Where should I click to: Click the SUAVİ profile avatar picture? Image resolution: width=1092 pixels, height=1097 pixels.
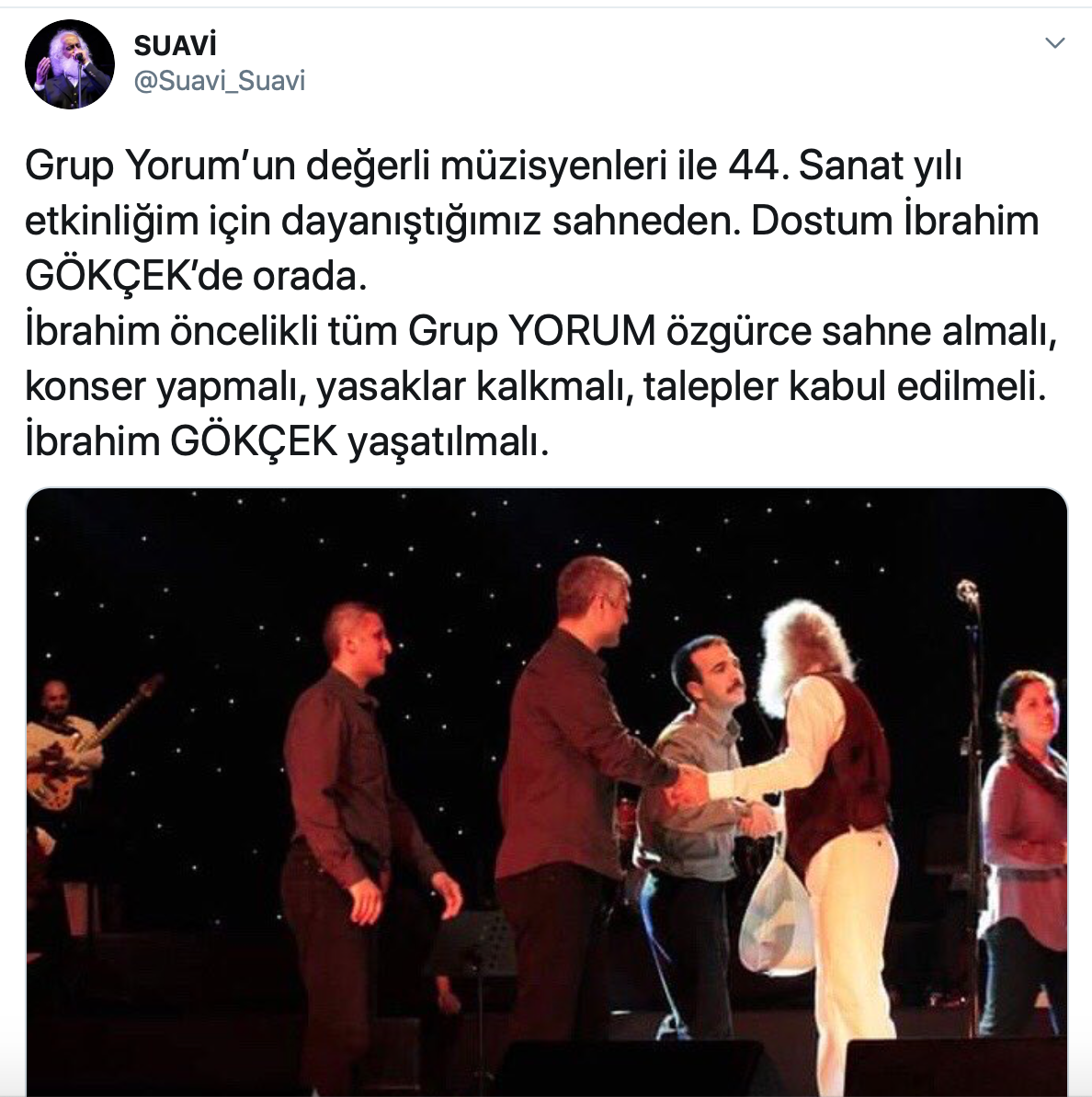69,64
